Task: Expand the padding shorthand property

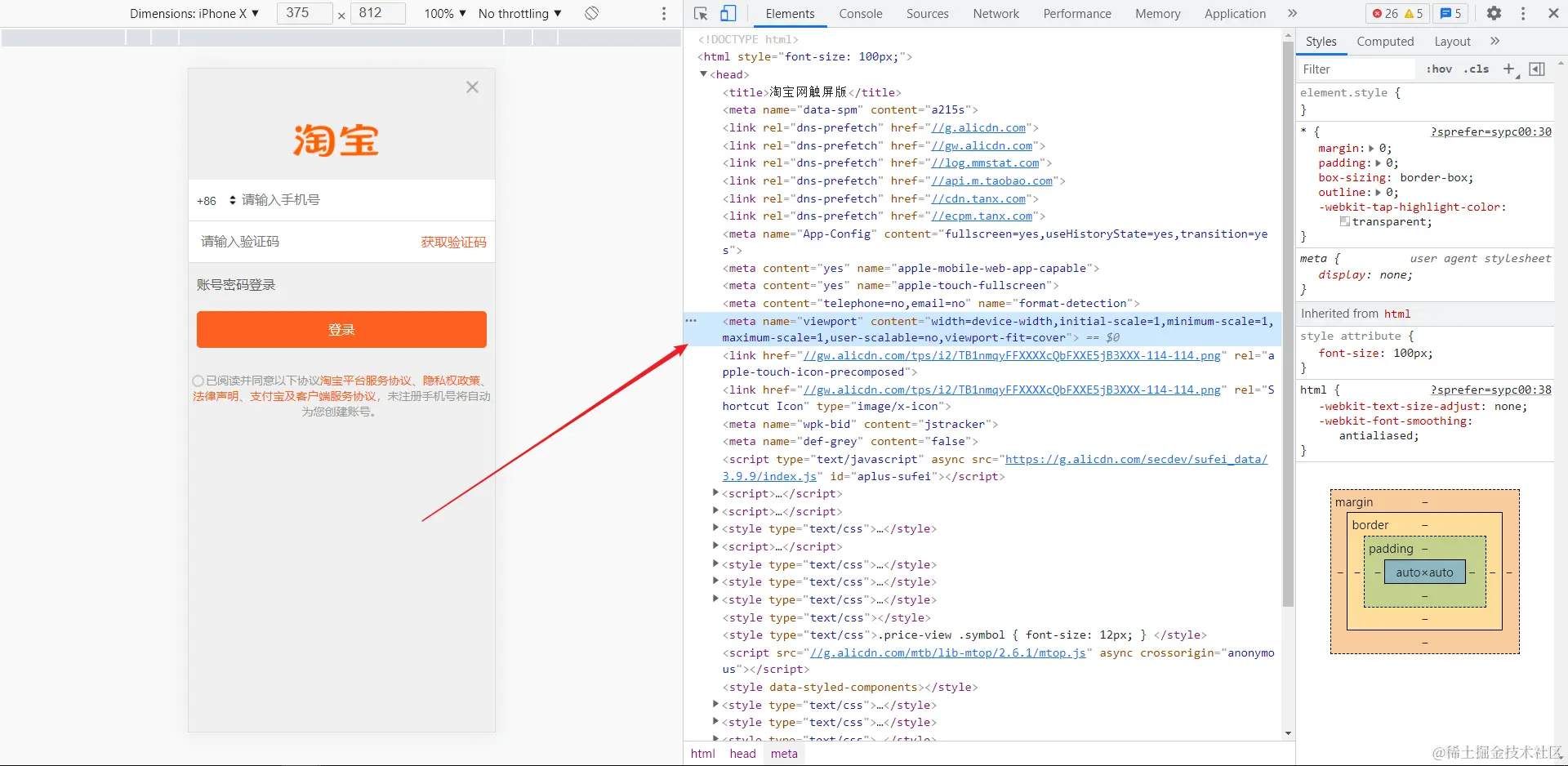Action: (1379, 163)
